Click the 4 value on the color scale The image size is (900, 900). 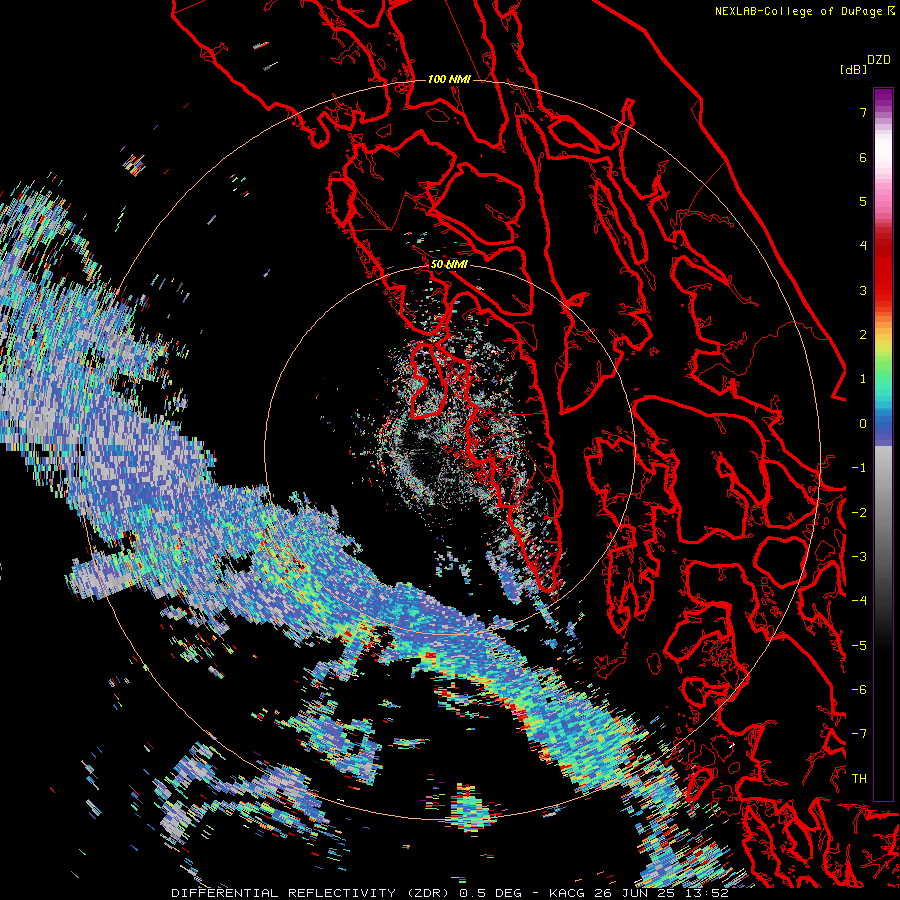863,246
